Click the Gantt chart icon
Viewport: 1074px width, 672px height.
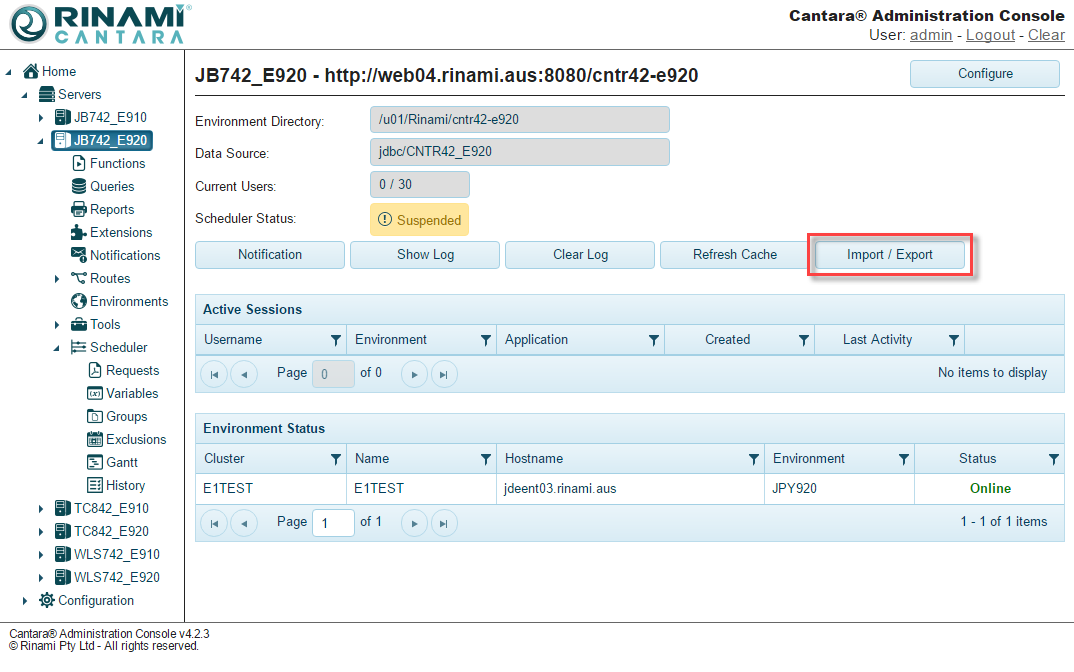click(95, 462)
